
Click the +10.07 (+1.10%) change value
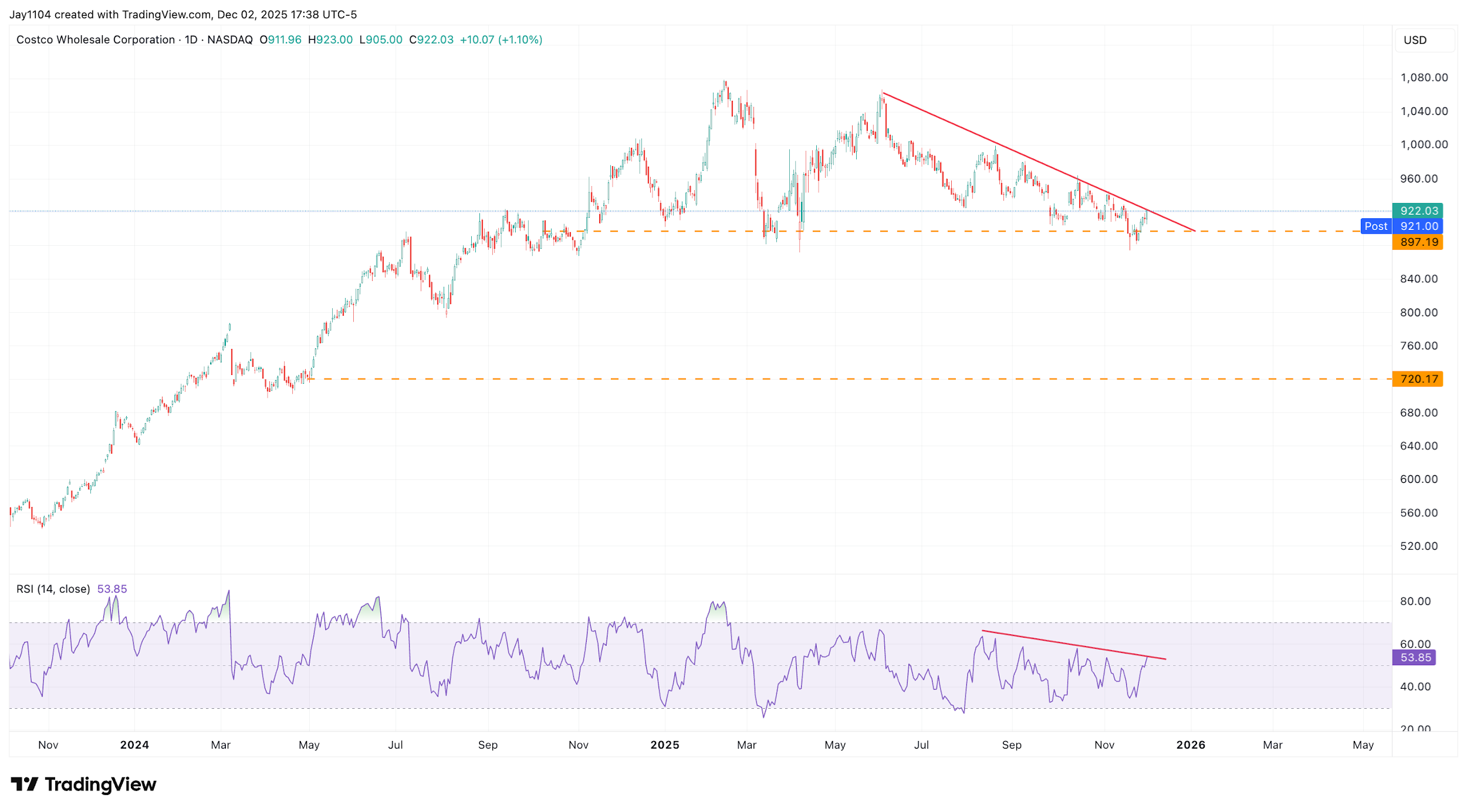(501, 39)
